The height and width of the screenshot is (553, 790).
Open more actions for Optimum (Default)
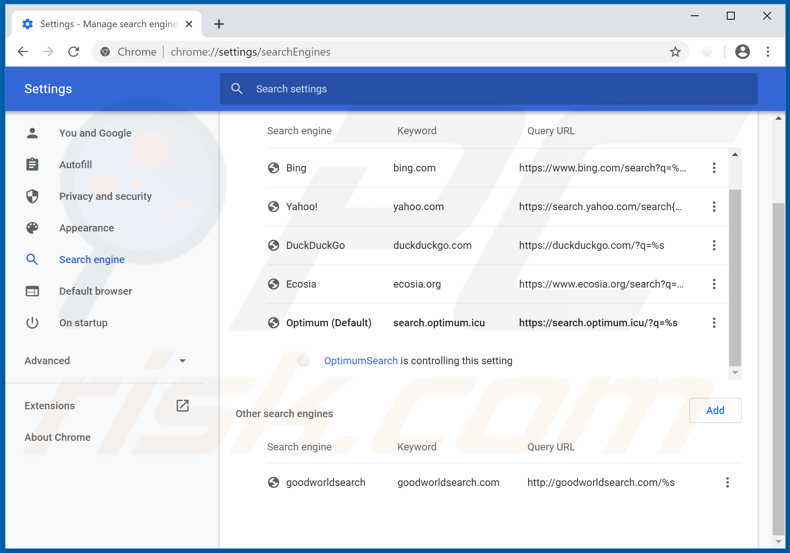(714, 323)
